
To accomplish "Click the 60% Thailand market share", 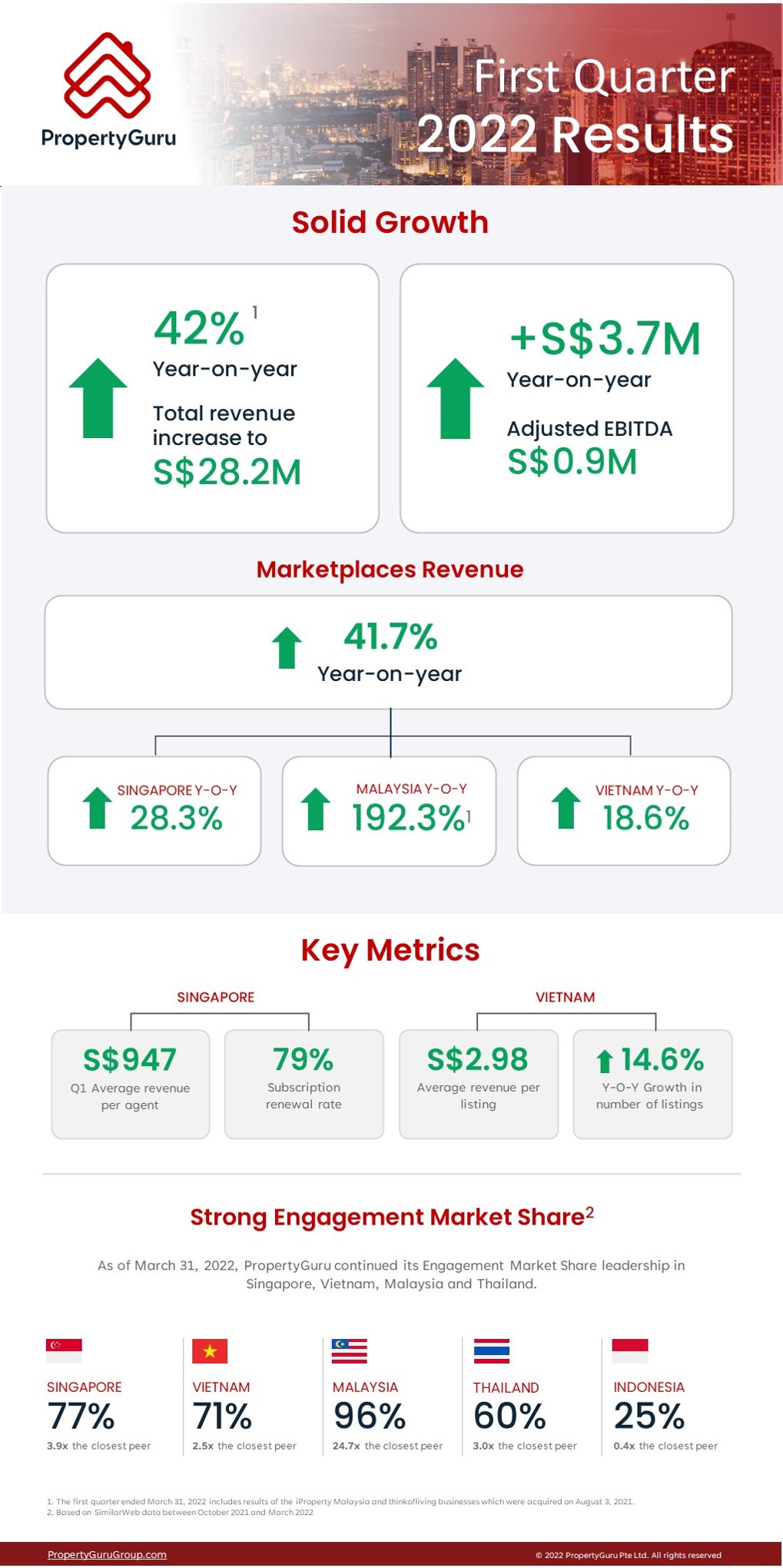I will [509, 1416].
